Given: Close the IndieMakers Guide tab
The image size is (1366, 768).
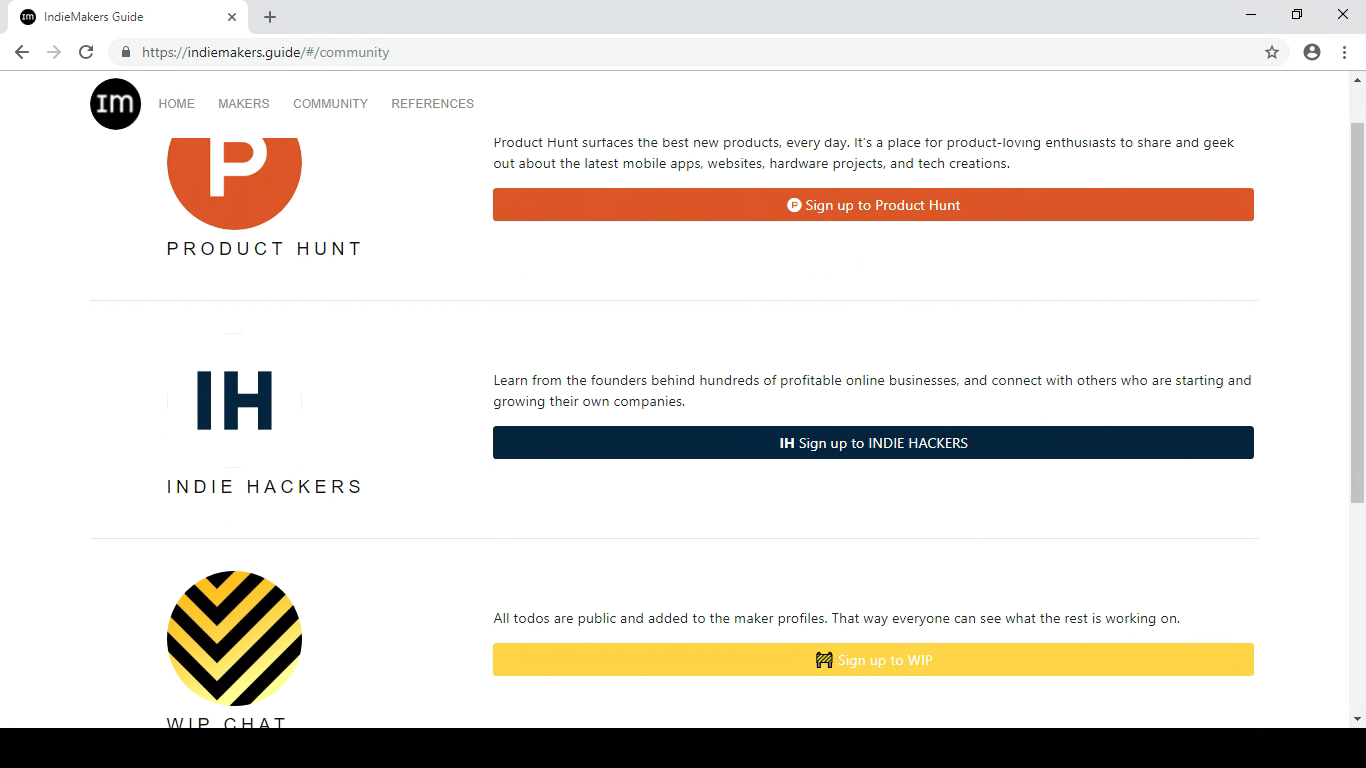Looking at the screenshot, I should tap(232, 16).
